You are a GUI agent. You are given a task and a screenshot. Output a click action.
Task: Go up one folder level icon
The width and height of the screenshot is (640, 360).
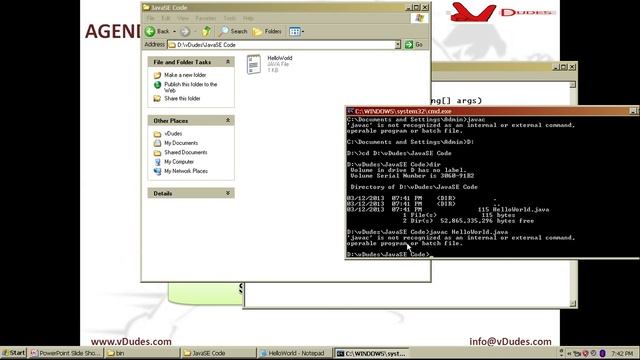tap(207, 31)
